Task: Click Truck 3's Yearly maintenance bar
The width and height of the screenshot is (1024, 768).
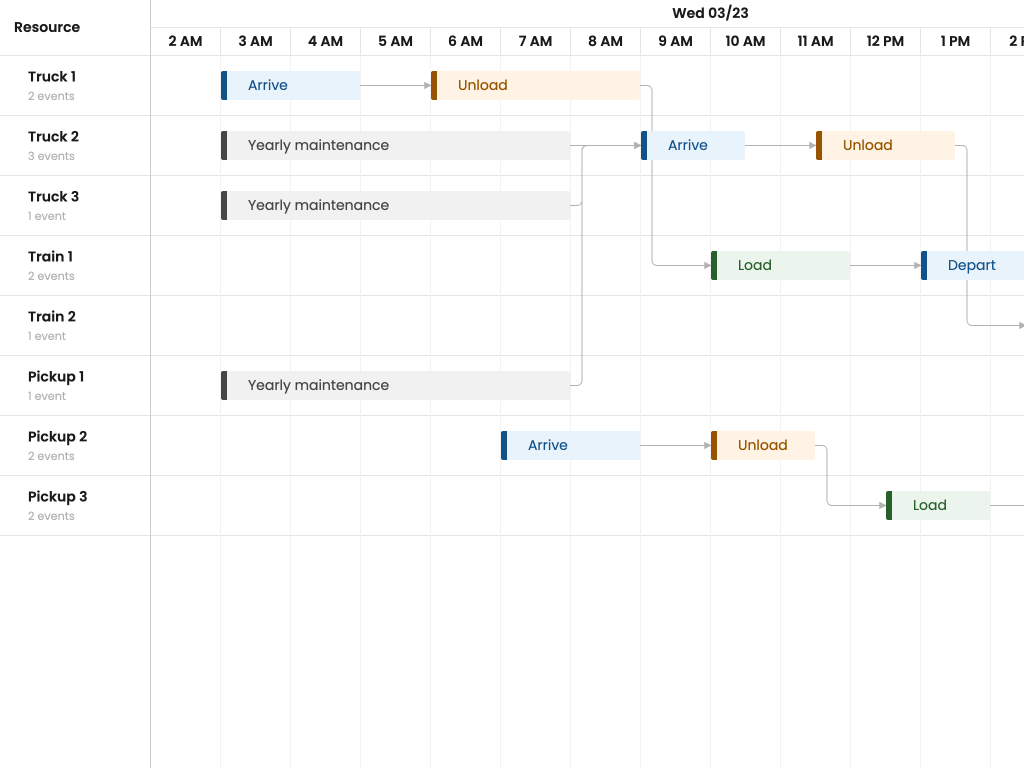Action: pos(395,206)
